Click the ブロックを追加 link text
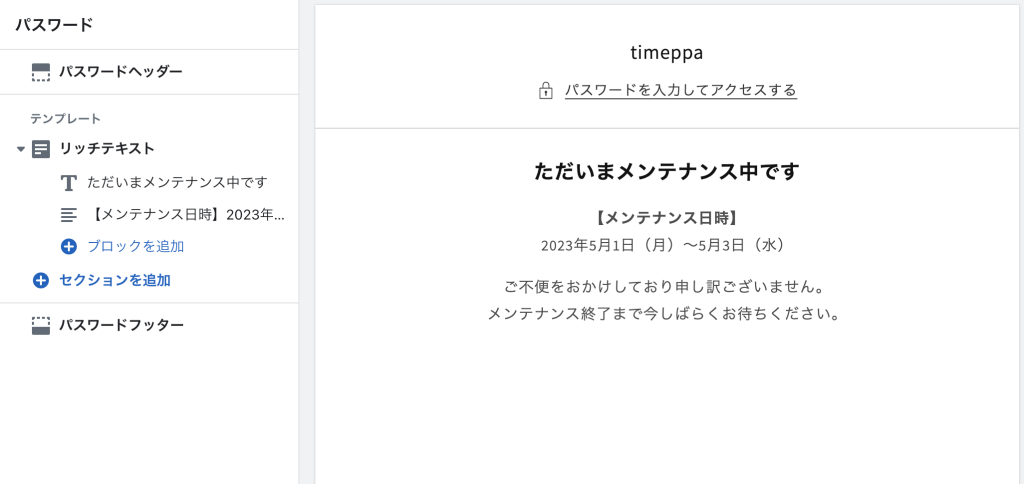The width and height of the screenshot is (1024, 484). tap(135, 246)
